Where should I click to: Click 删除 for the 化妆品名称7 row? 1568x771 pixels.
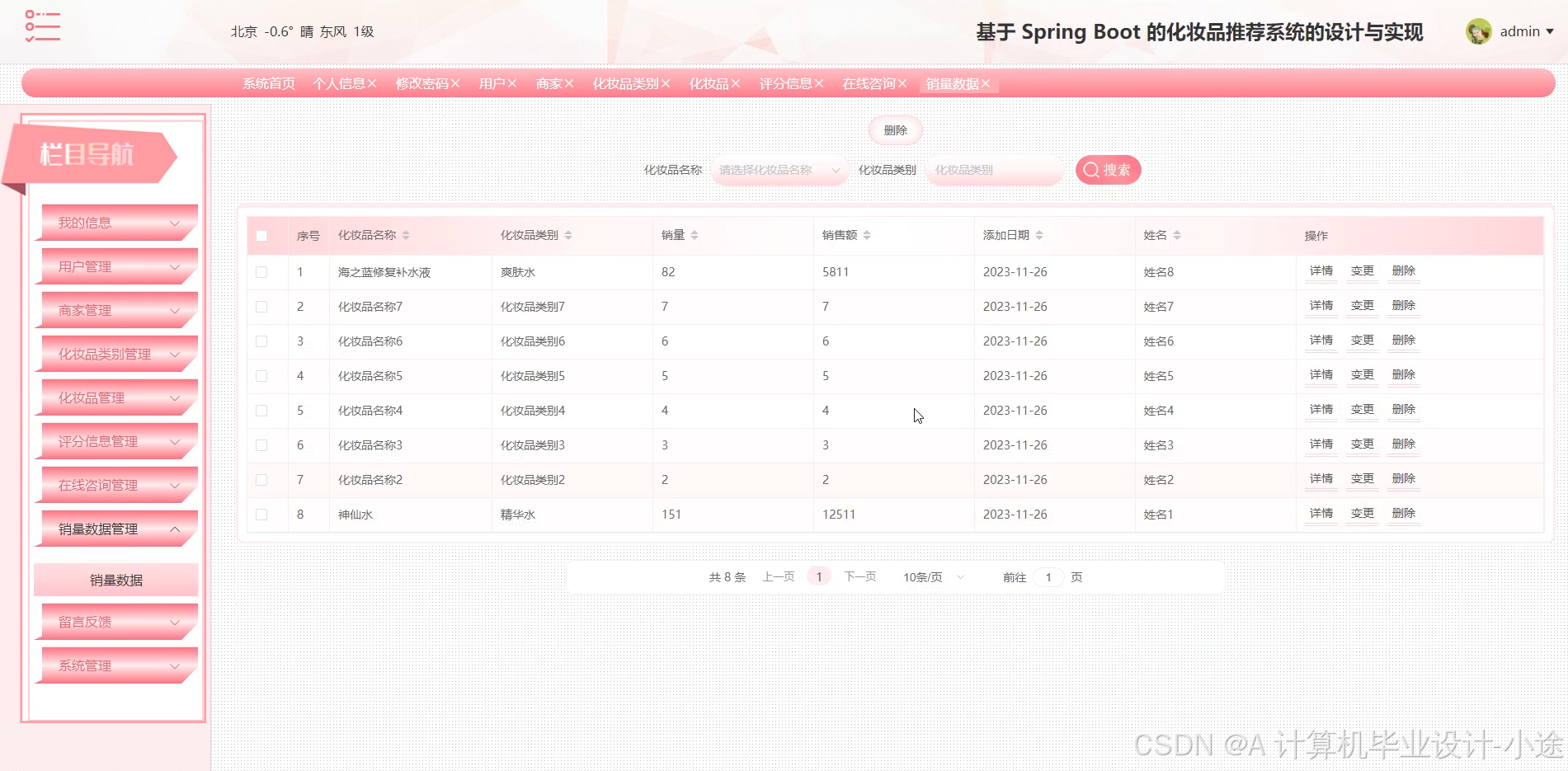pos(1403,305)
